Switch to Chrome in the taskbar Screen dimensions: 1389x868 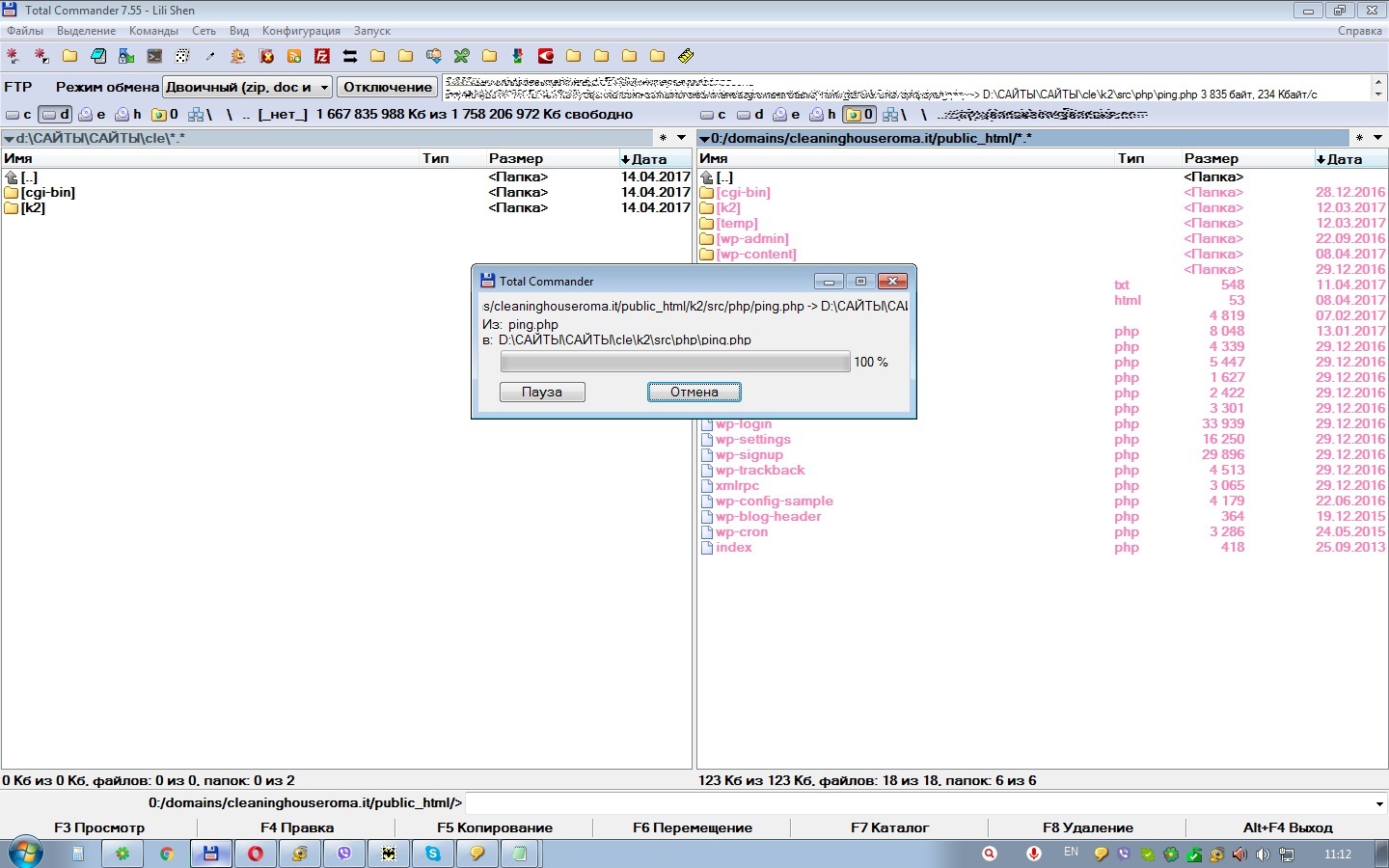pos(167,854)
